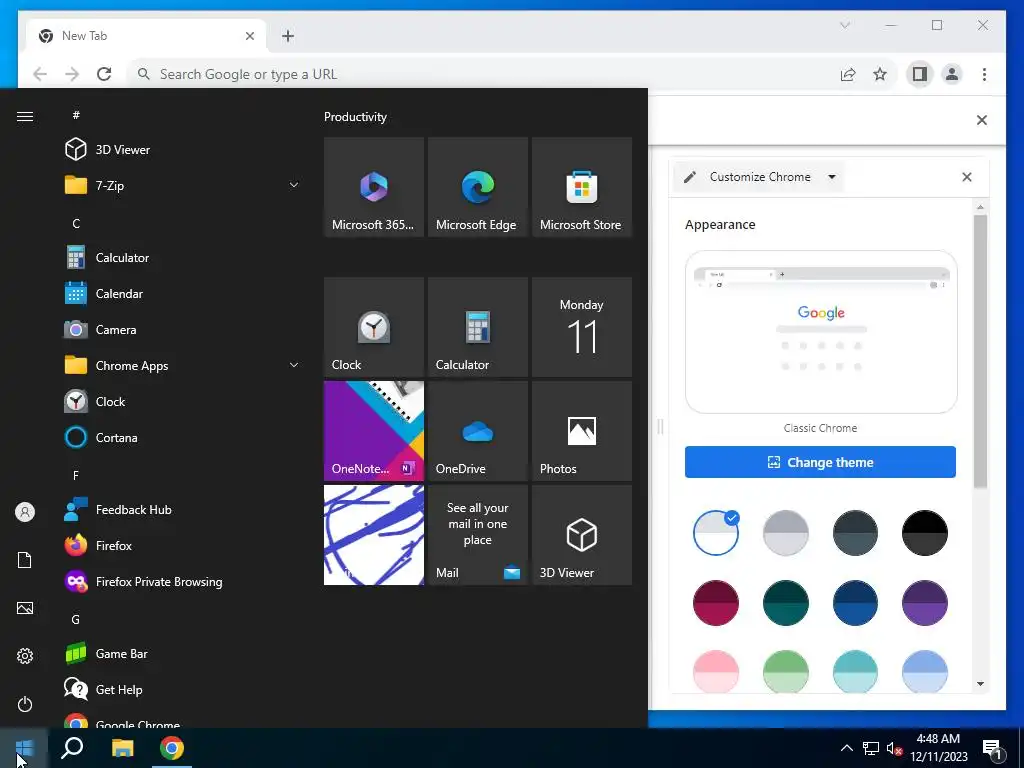Select the Classic Chrome theme preview
The image size is (1024, 768).
(821, 332)
